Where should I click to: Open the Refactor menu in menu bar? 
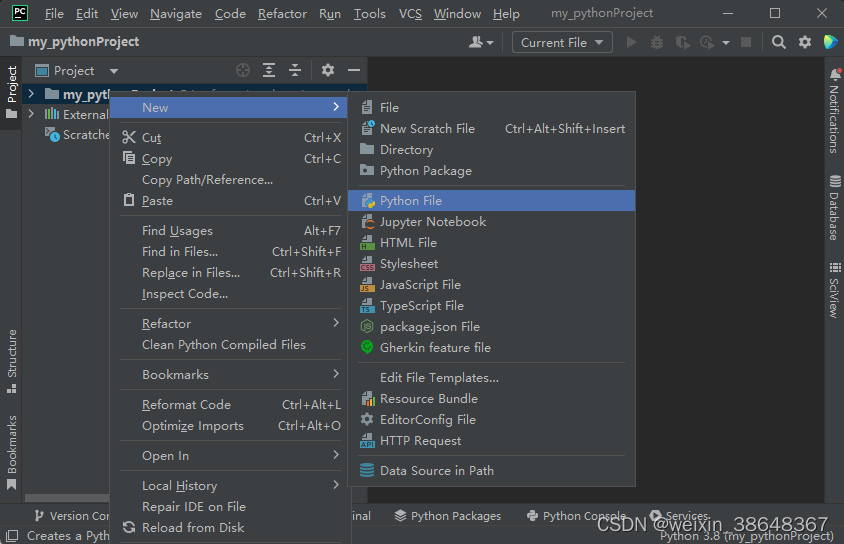(282, 13)
